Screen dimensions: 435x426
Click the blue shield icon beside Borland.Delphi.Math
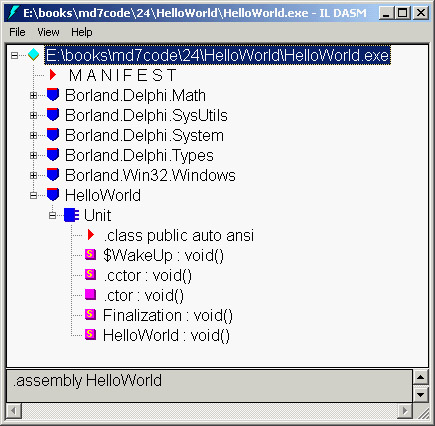coord(53,95)
